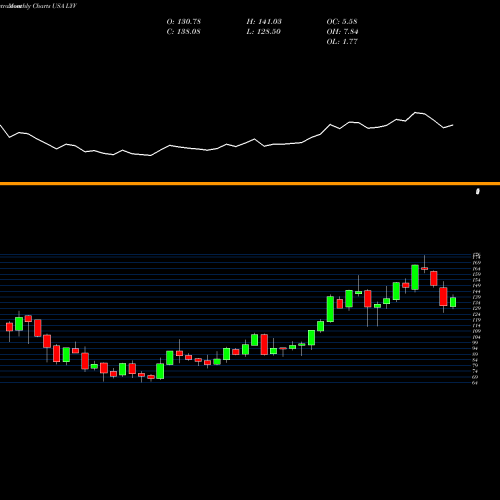Click the final point of the white line
Screen dimensions: 500x500
(453, 125)
